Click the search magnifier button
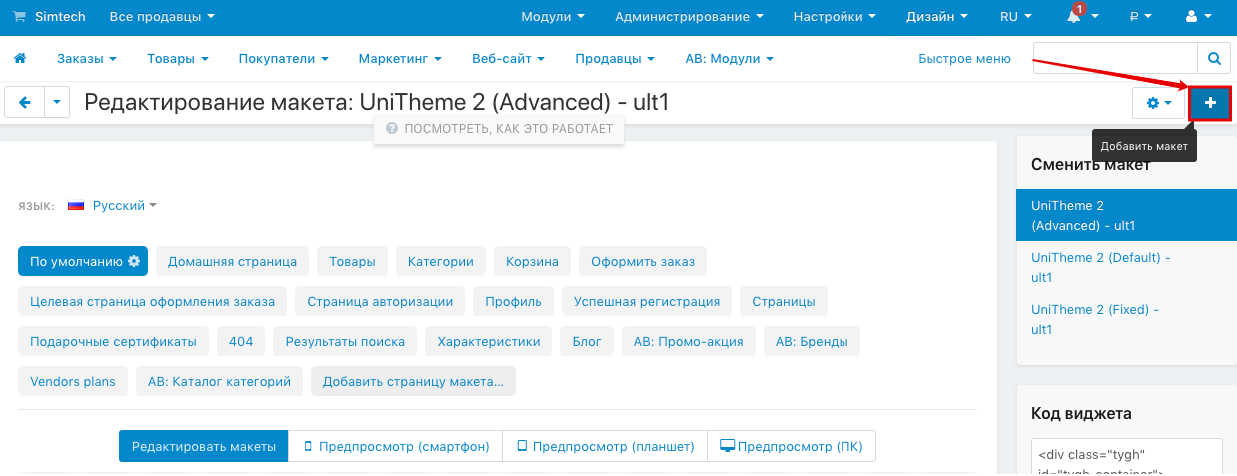The height and width of the screenshot is (476, 1237). [1214, 59]
